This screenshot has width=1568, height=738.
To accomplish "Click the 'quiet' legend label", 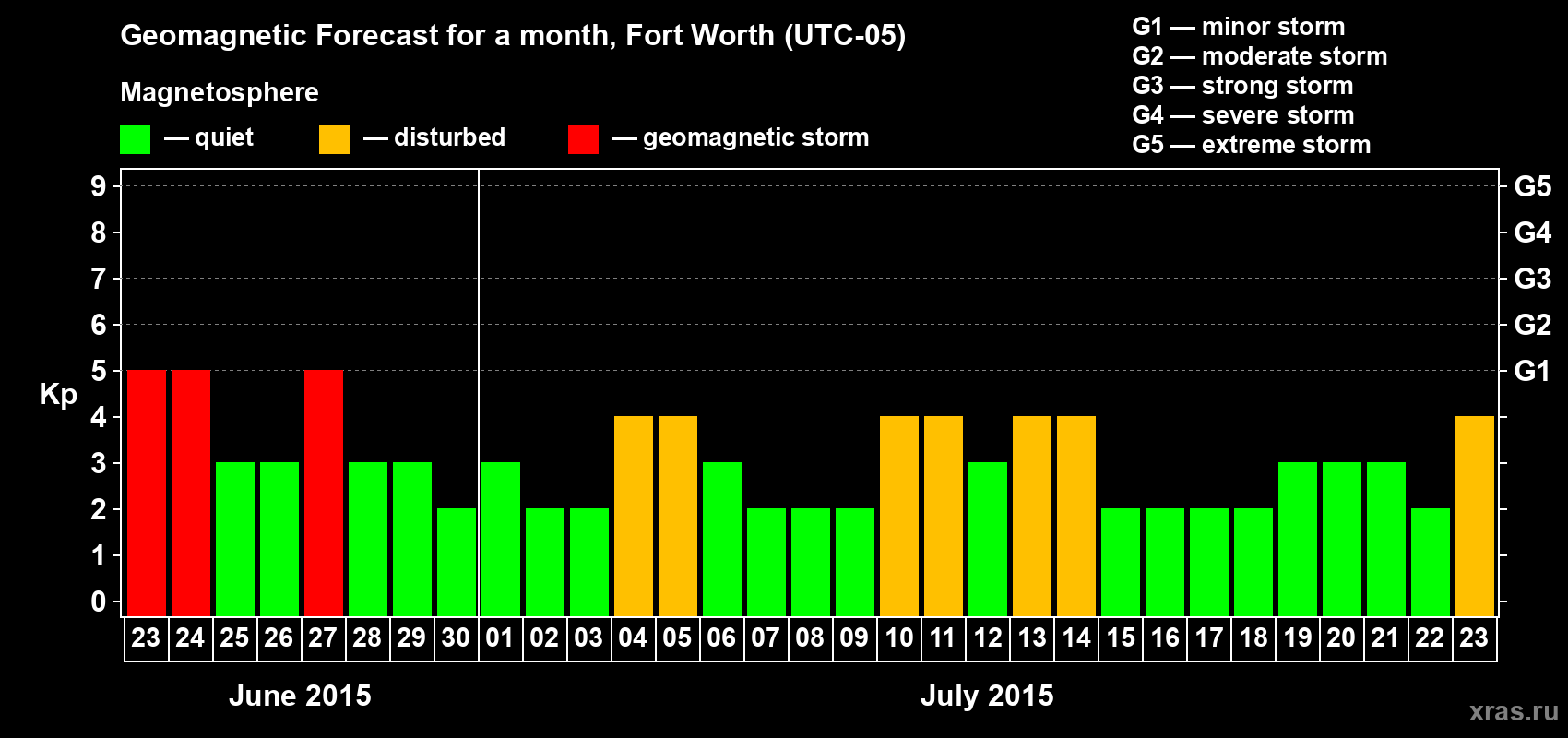I will pyautogui.click(x=224, y=137).
